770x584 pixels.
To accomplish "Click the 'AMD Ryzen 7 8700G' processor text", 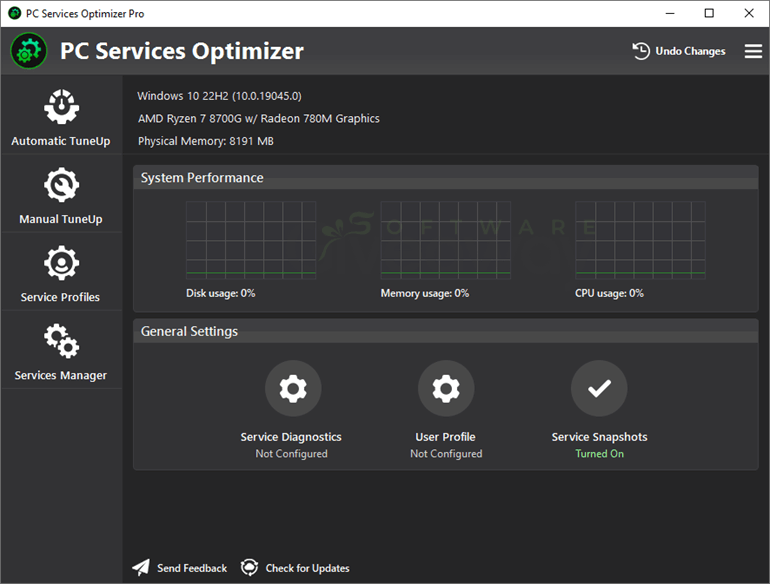I will tap(259, 118).
